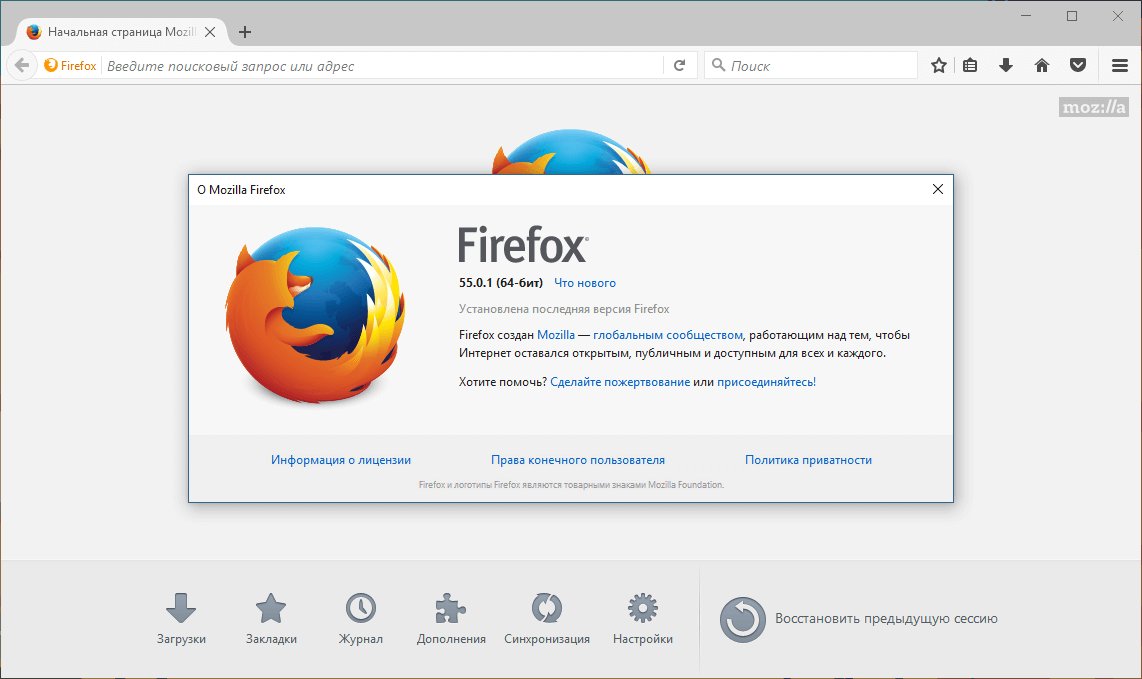Open a new tab with plus button
This screenshot has width=1142, height=679.
245,32
